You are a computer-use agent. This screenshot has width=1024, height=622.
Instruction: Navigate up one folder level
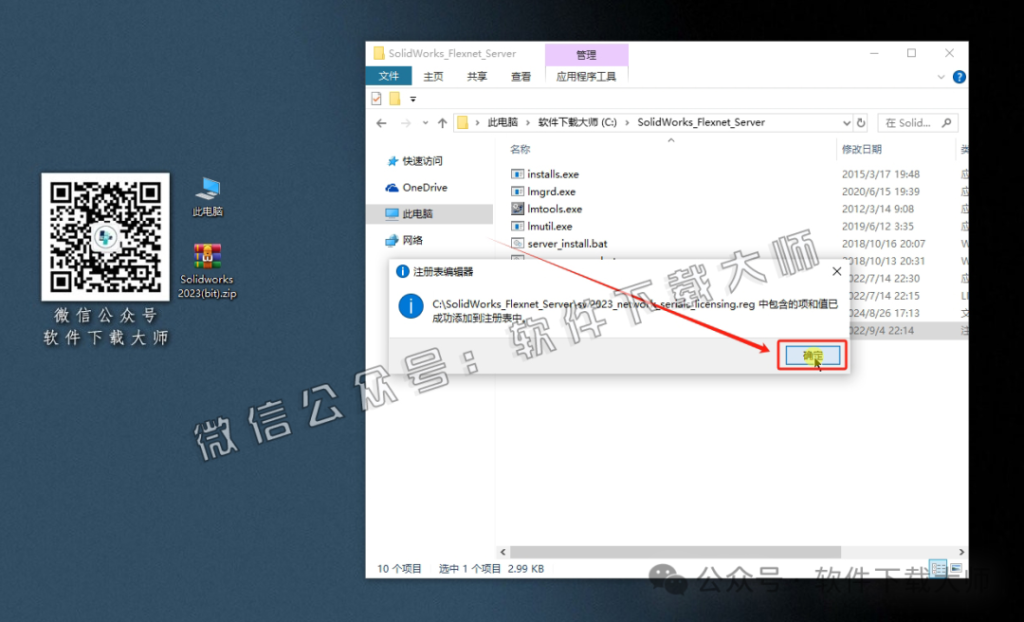[x=441, y=122]
